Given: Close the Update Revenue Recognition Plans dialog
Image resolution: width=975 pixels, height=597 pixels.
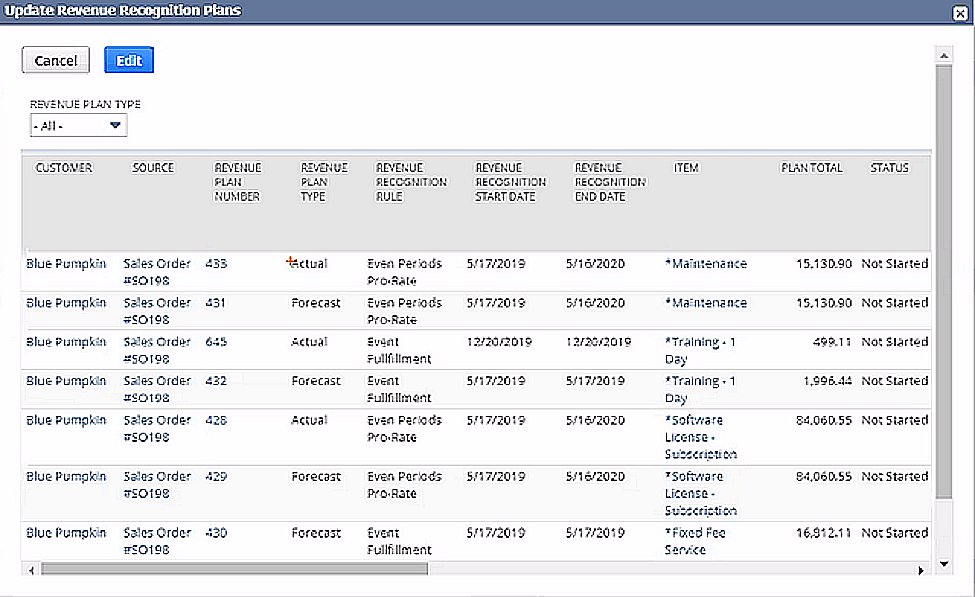Looking at the screenshot, I should pos(960,13).
